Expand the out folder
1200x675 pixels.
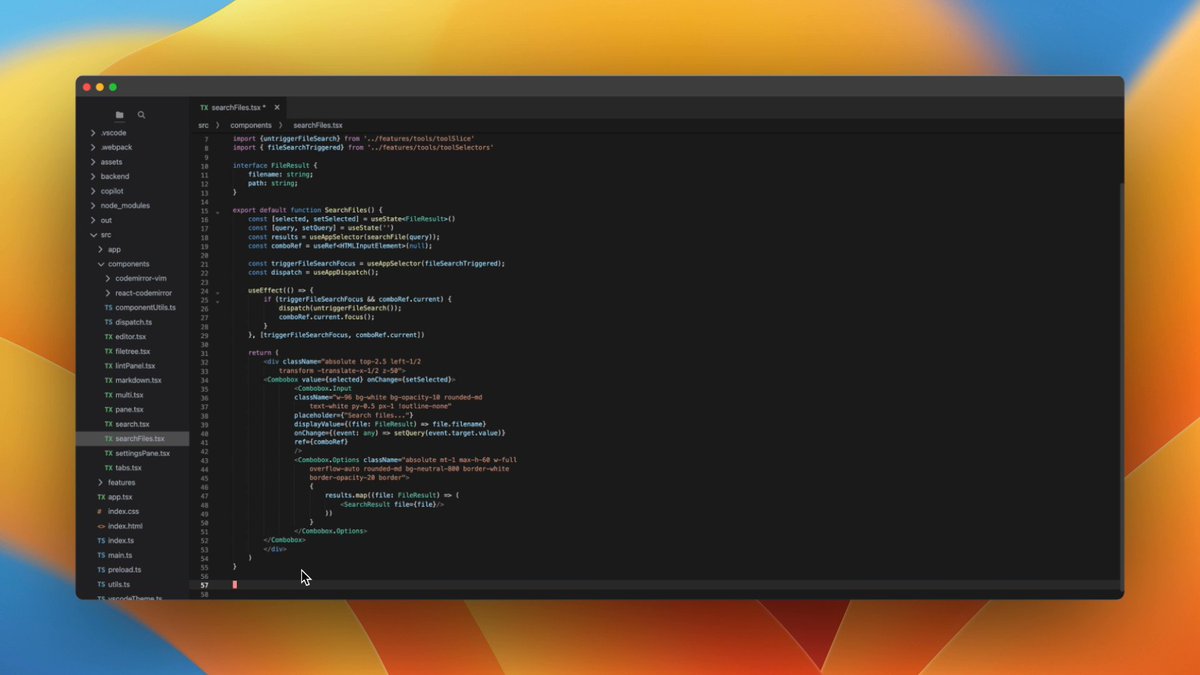pos(93,220)
